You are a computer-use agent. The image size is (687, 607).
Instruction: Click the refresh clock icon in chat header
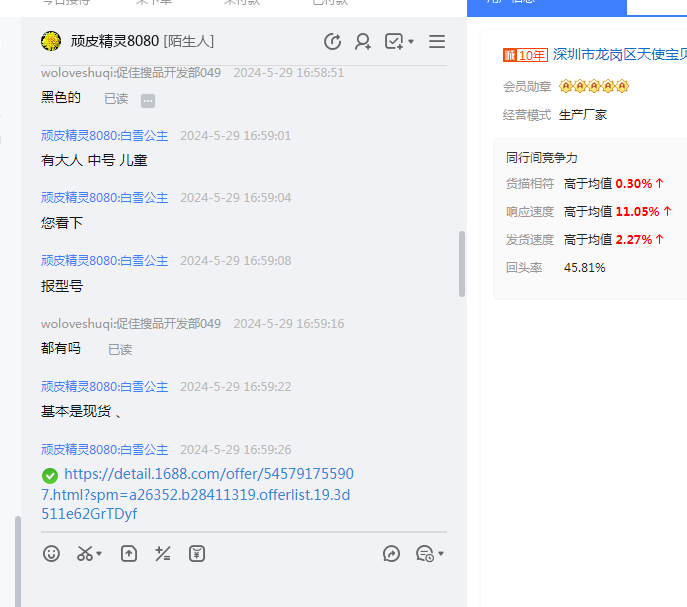332,41
